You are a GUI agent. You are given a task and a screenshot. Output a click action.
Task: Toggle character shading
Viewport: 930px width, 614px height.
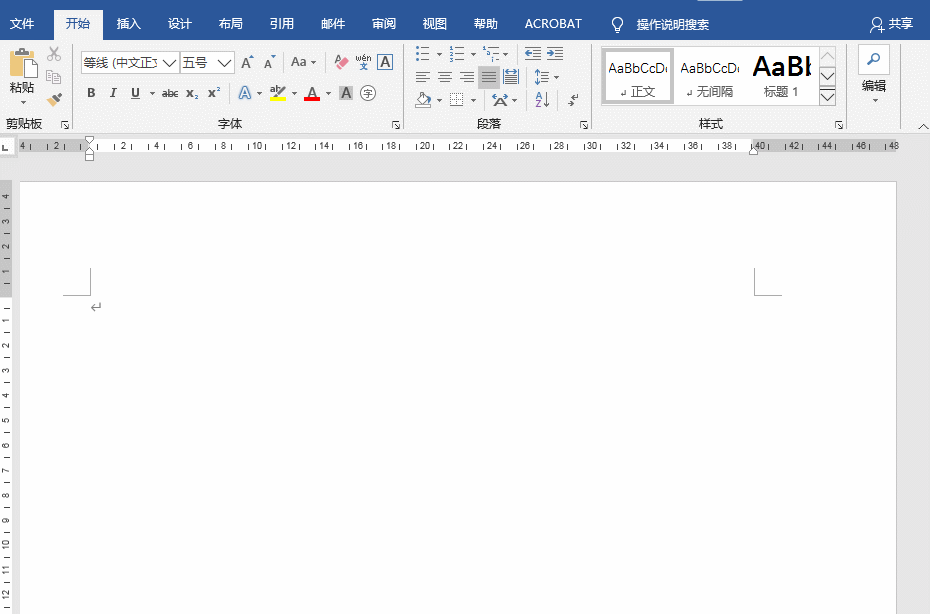[346, 93]
